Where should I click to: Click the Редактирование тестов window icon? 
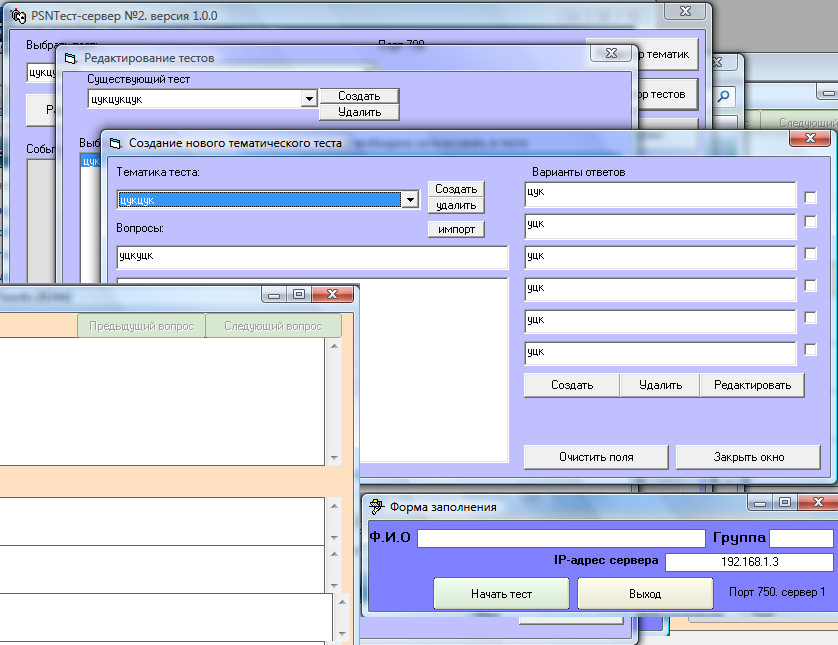[x=71, y=58]
